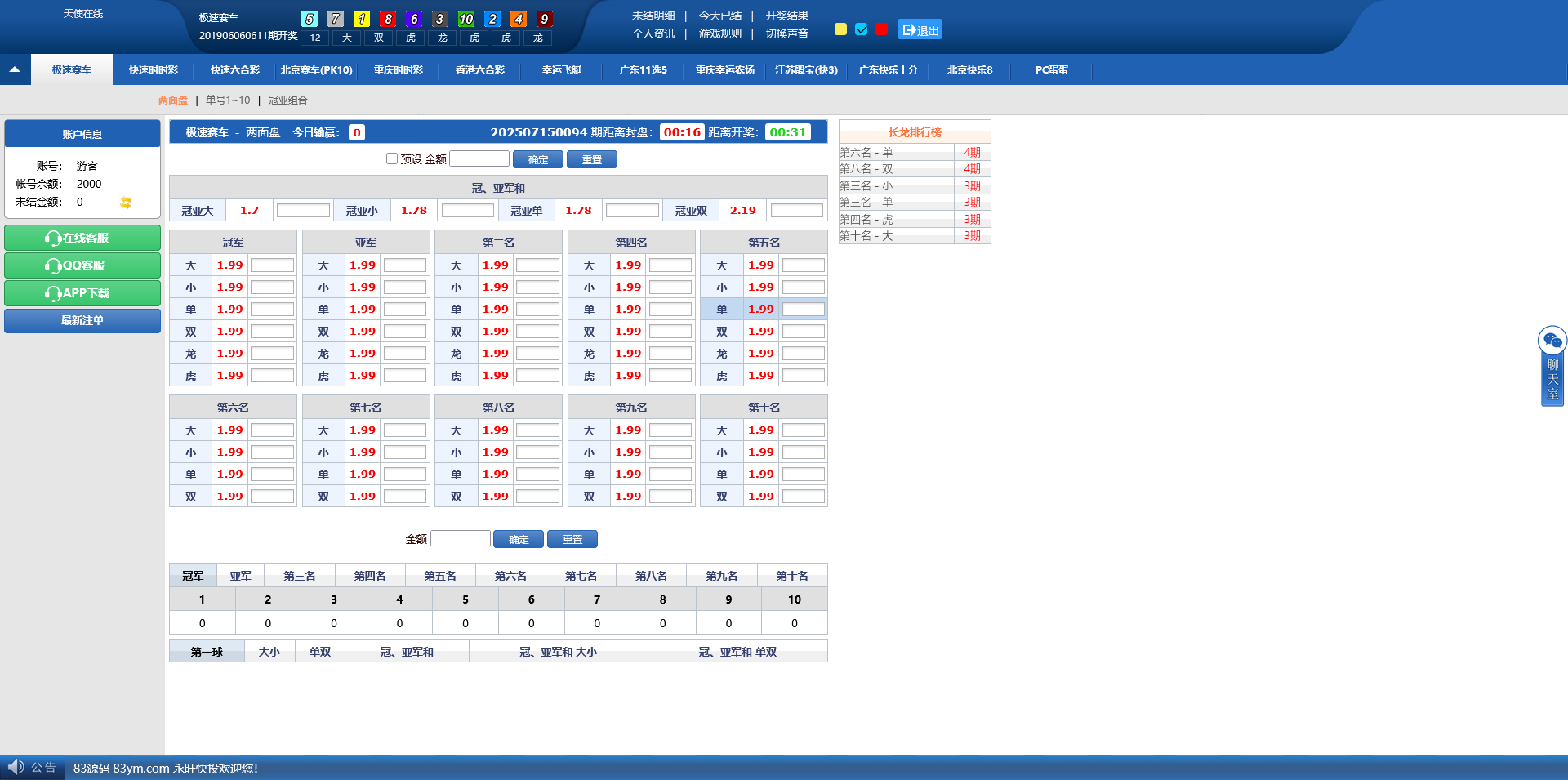
Task: Click the green number 10 result ball
Action: coord(466,19)
